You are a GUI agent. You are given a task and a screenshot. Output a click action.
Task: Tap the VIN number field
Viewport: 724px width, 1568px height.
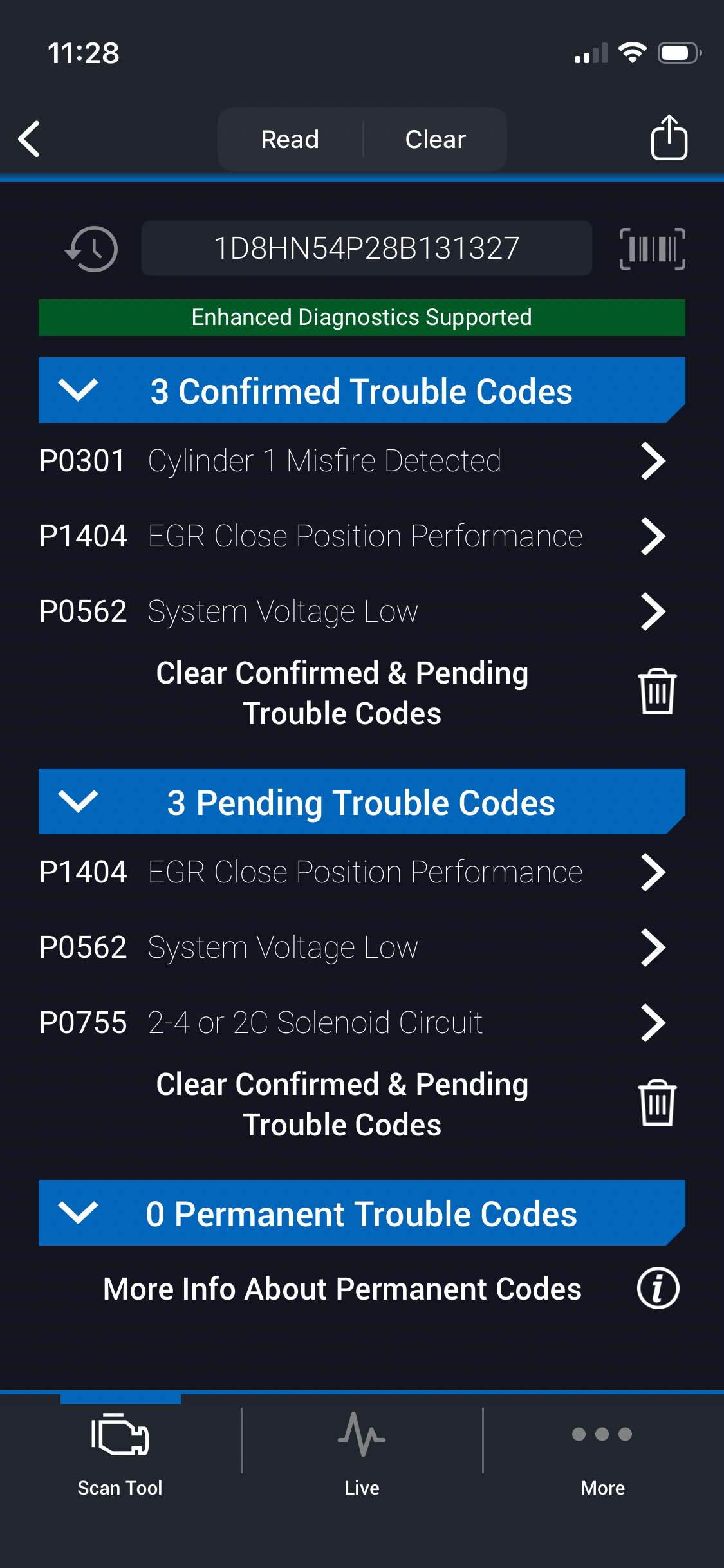[x=366, y=248]
